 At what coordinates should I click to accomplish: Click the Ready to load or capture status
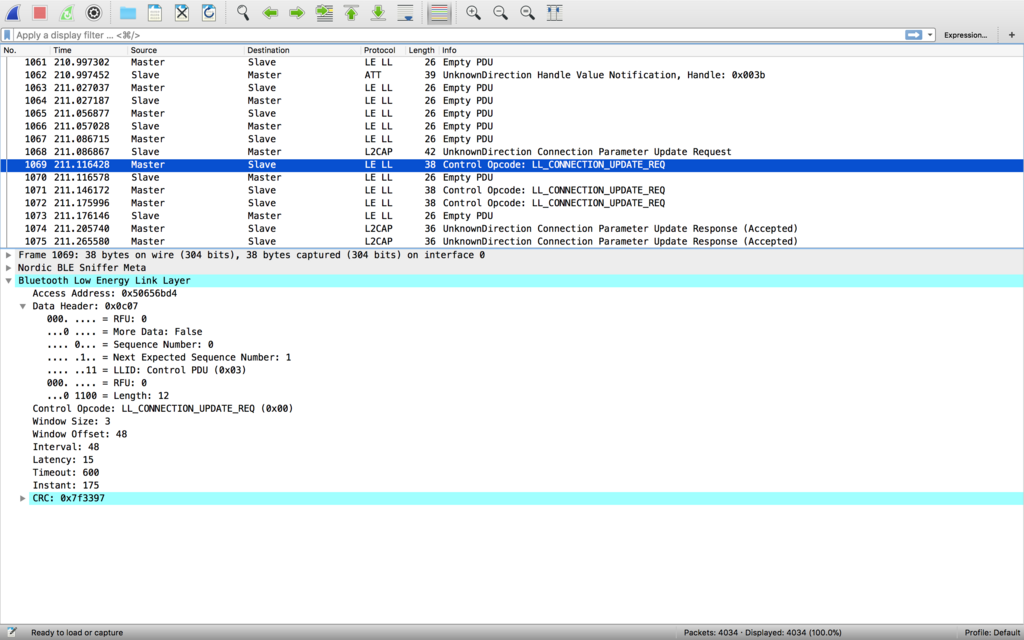(x=77, y=633)
